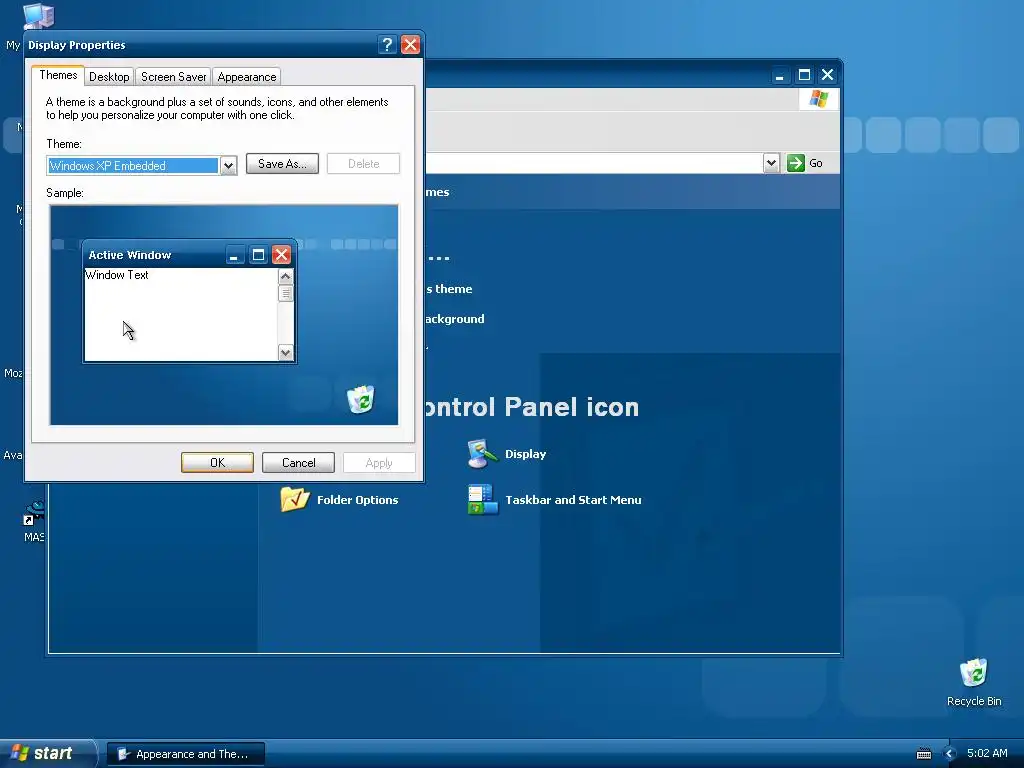This screenshot has height=768, width=1024.
Task: Close the Control Panel window
Action: (x=827, y=75)
